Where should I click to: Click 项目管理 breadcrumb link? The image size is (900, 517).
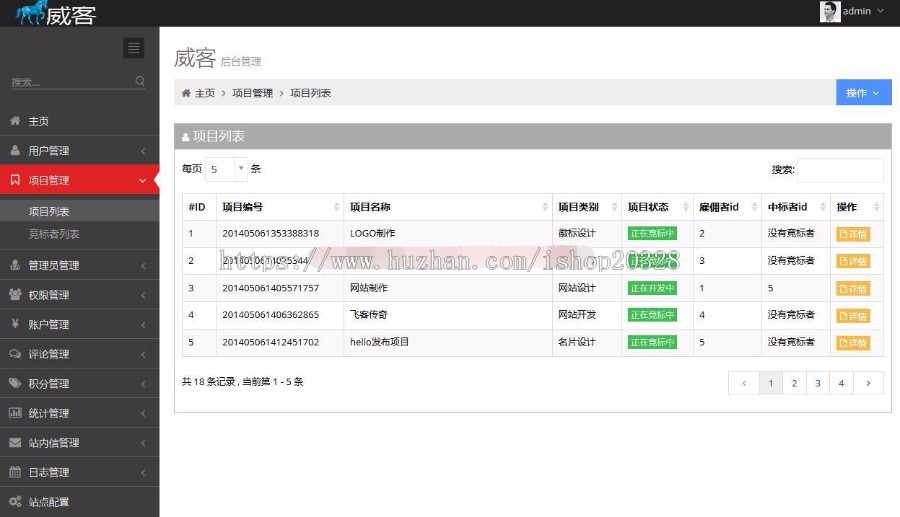click(x=253, y=93)
